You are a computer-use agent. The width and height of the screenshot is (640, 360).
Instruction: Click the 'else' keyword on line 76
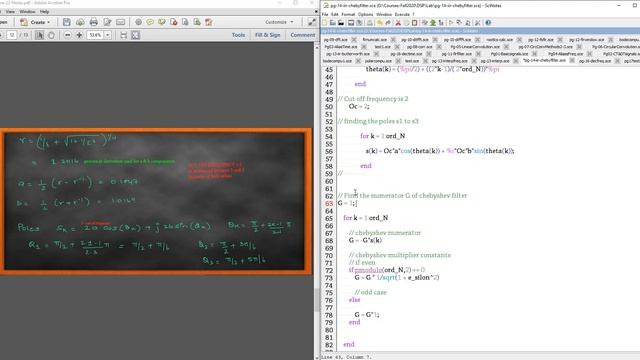tap(354, 300)
